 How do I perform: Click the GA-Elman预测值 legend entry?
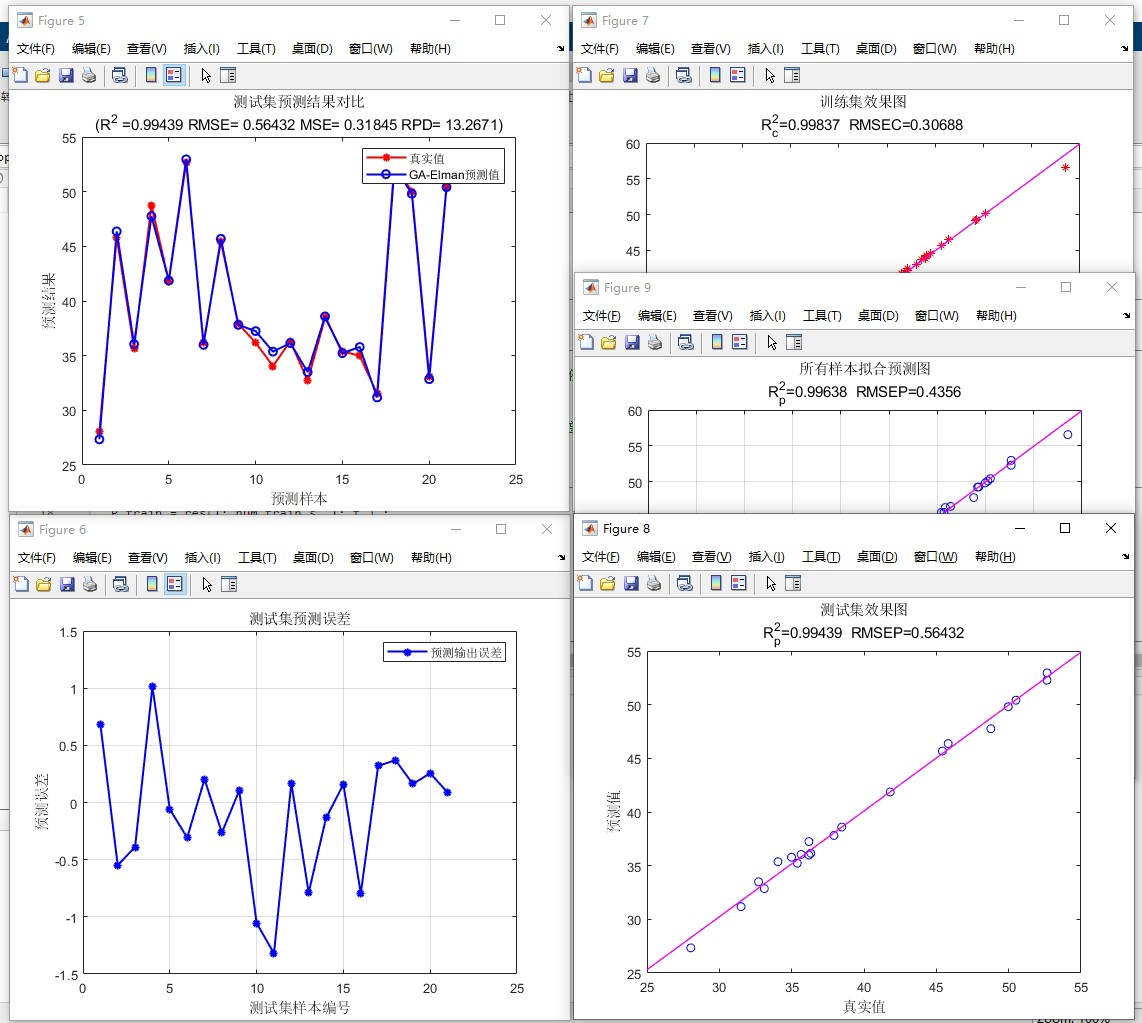433,175
